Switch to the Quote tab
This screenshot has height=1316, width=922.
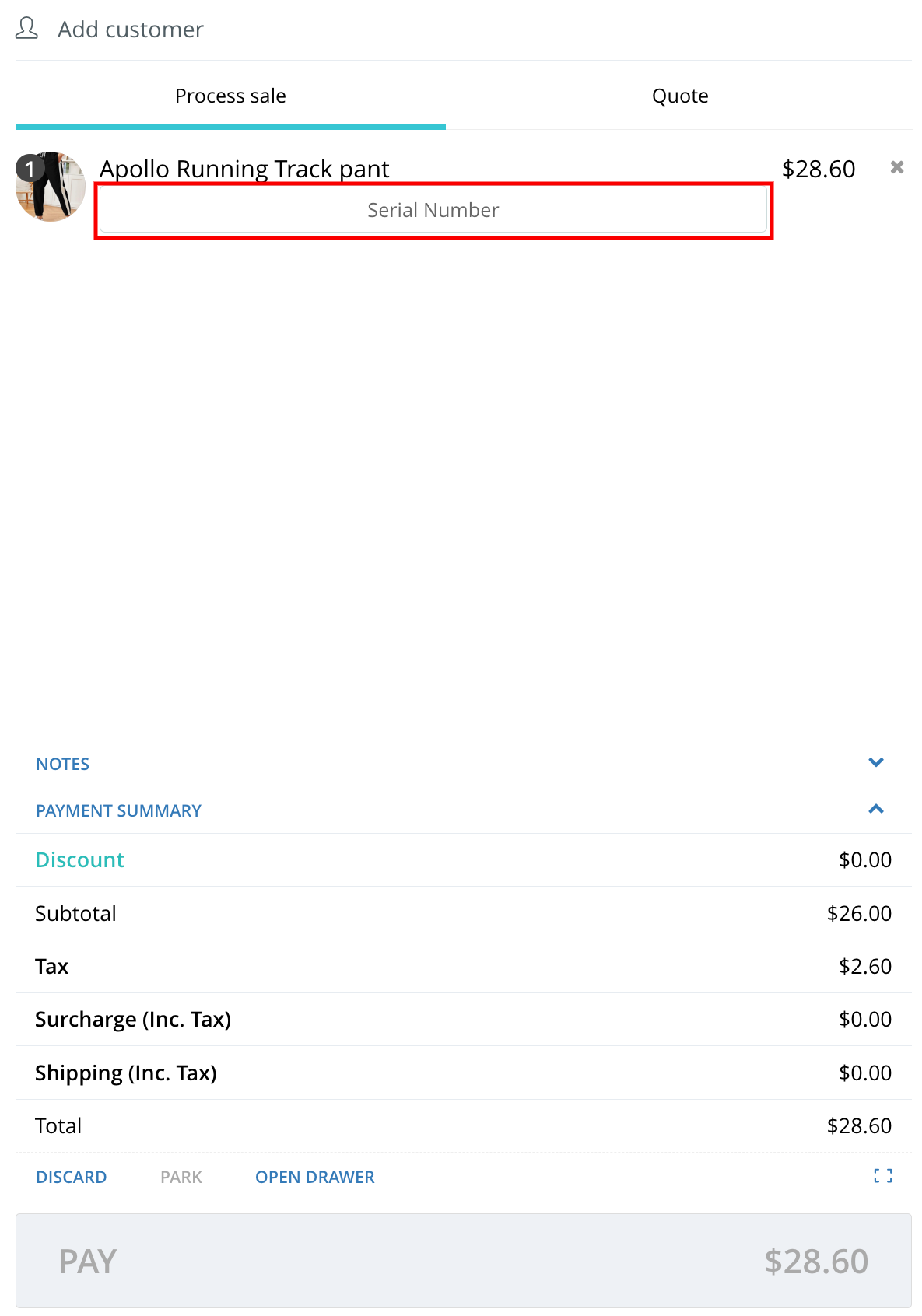pyautogui.click(x=679, y=96)
